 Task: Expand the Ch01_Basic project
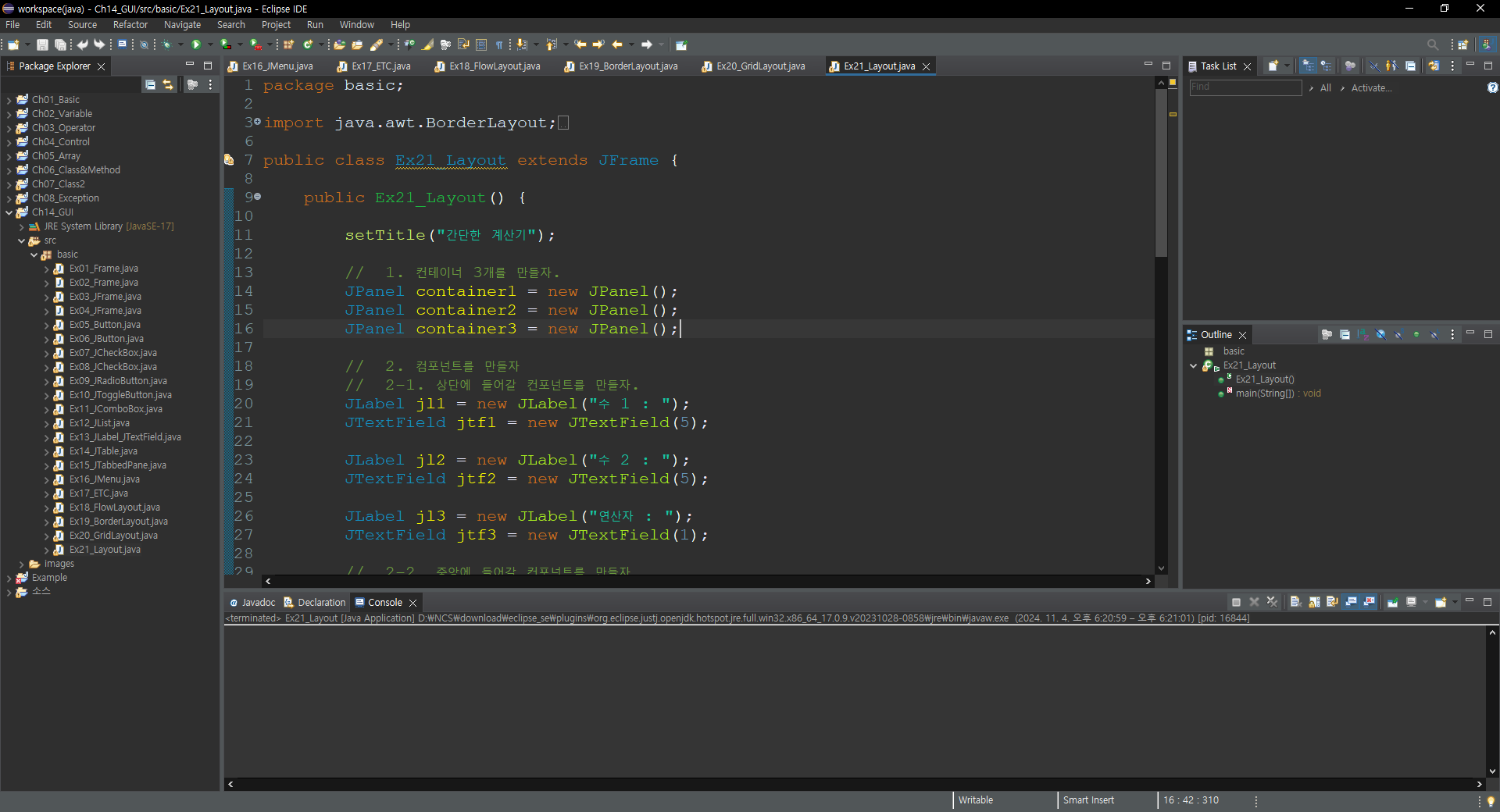point(9,100)
